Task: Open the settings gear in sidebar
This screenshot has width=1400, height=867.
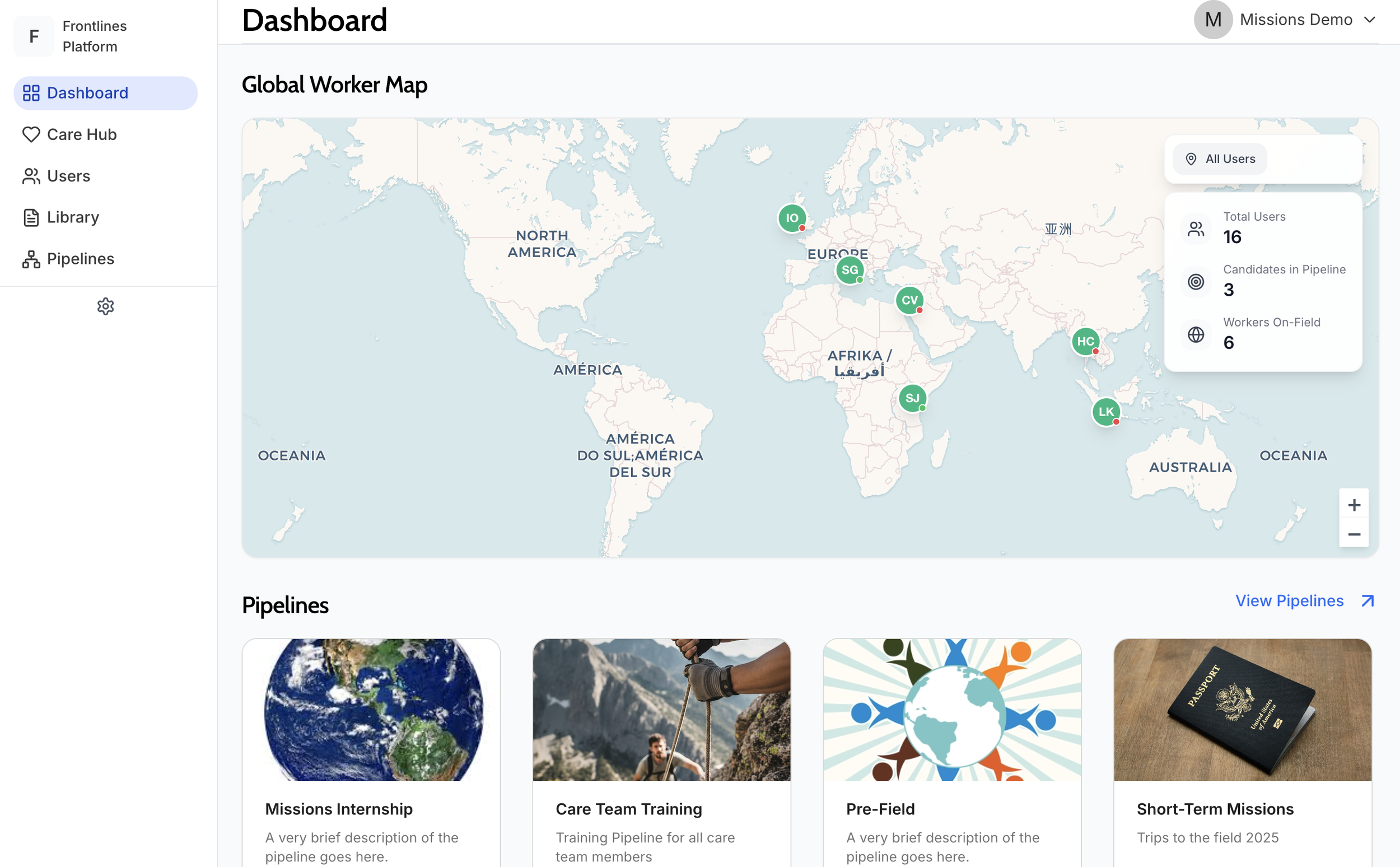Action: 105,306
